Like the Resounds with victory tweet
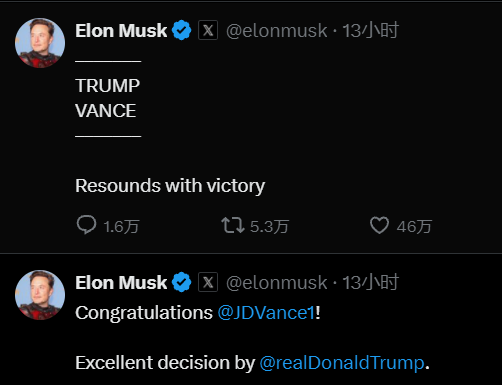The height and width of the screenshot is (385, 502). point(379,225)
